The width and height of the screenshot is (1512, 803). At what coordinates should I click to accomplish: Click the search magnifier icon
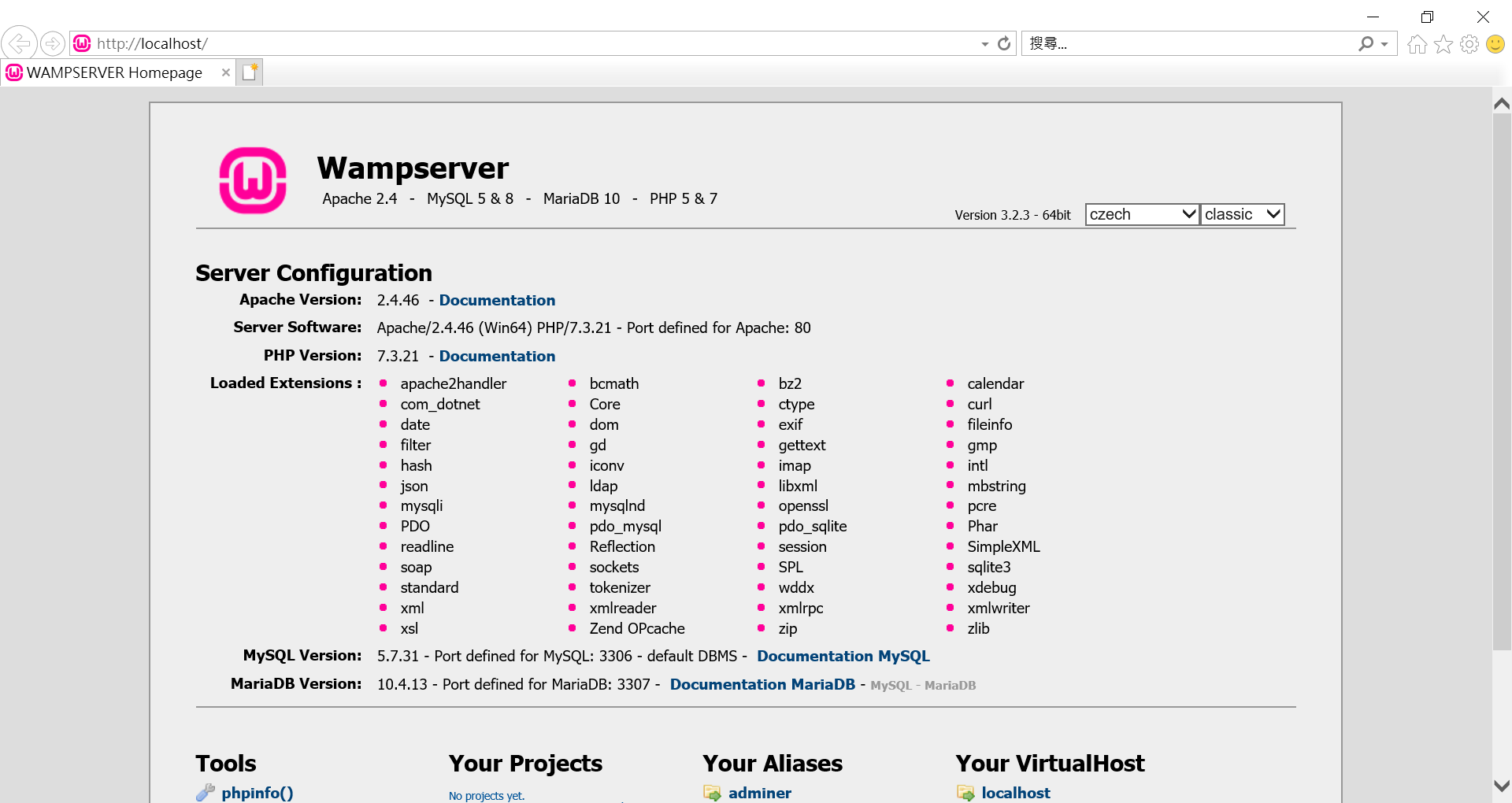(1366, 43)
